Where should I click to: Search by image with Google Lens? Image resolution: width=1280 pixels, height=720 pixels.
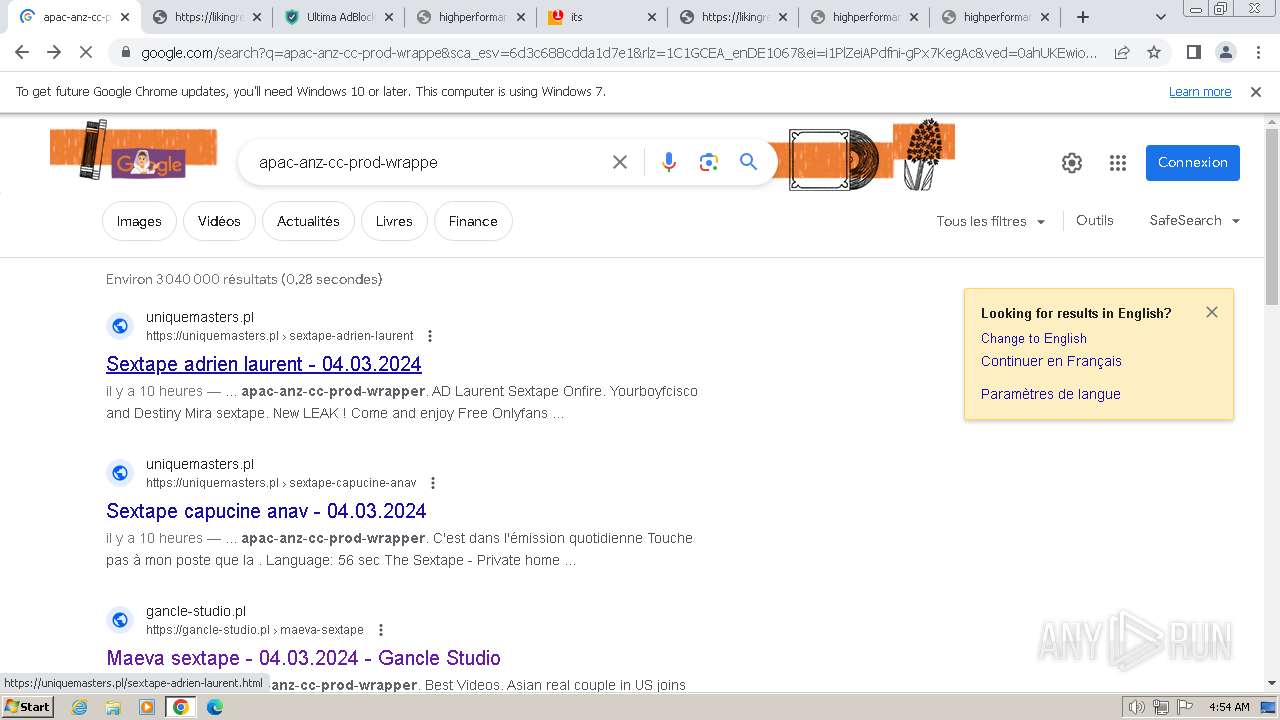tap(709, 162)
